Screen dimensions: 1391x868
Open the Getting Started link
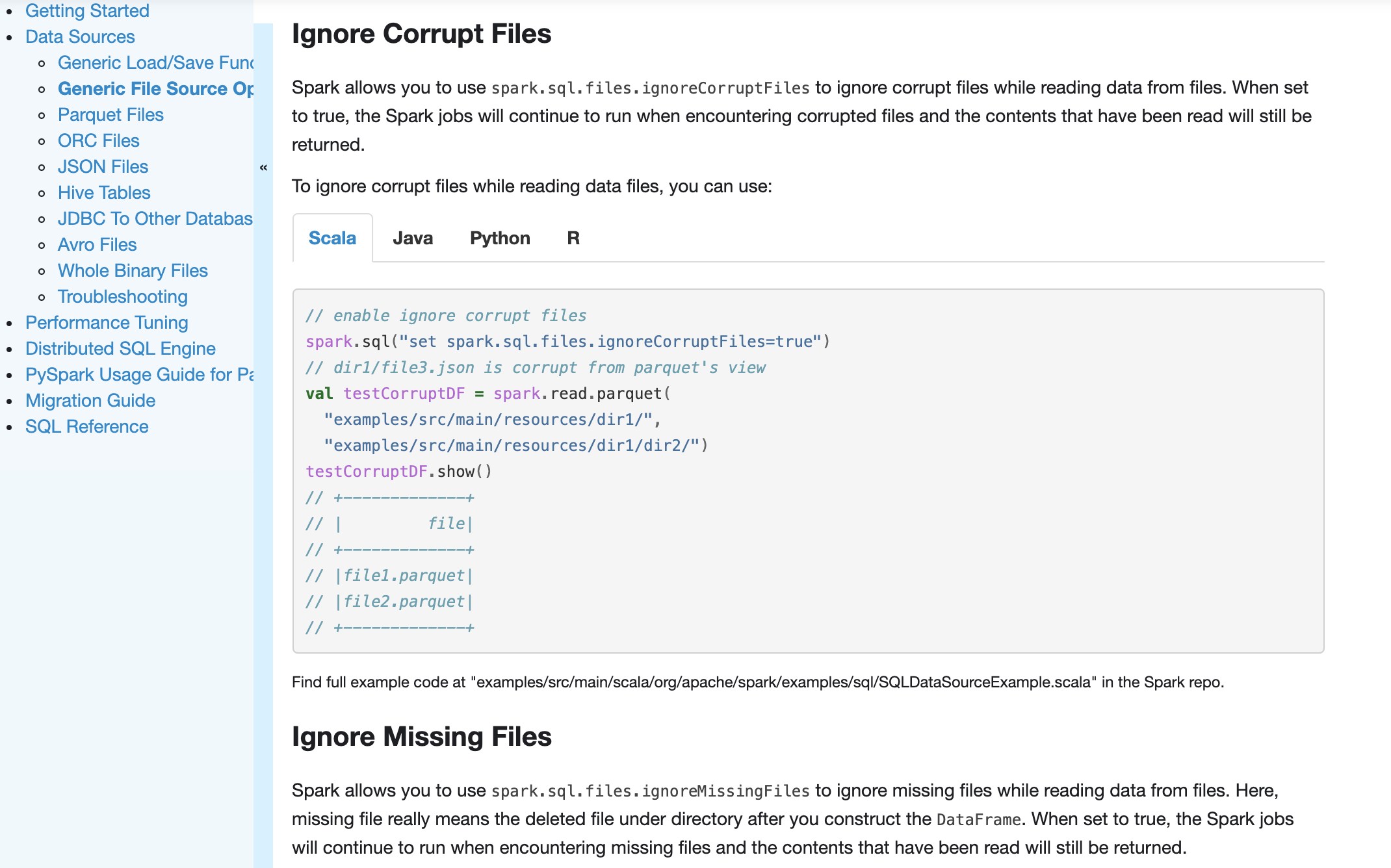tap(87, 11)
